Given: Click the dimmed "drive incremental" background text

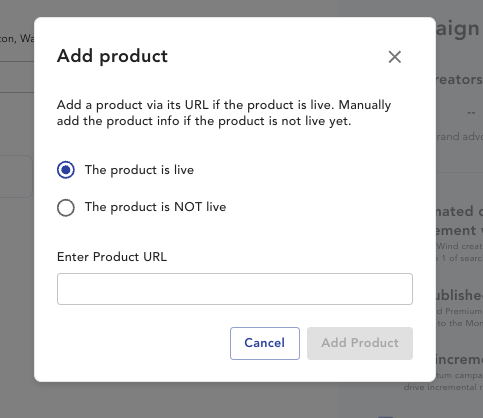Looking at the screenshot, I should [443, 387].
